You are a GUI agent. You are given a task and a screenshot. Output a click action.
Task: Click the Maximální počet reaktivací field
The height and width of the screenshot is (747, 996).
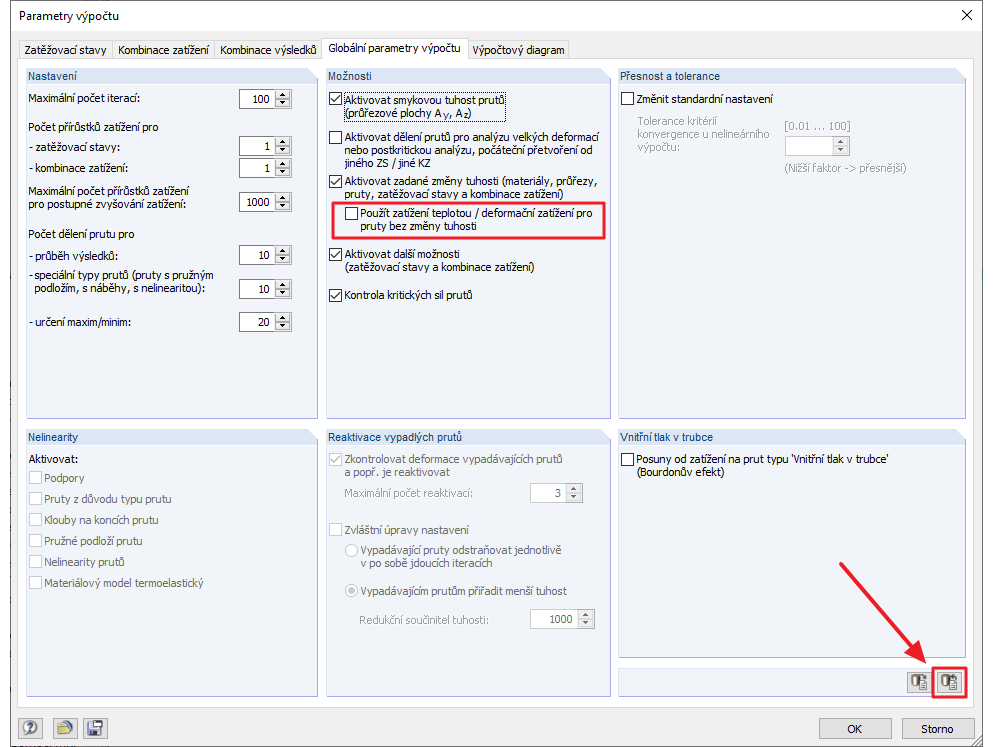[549, 493]
